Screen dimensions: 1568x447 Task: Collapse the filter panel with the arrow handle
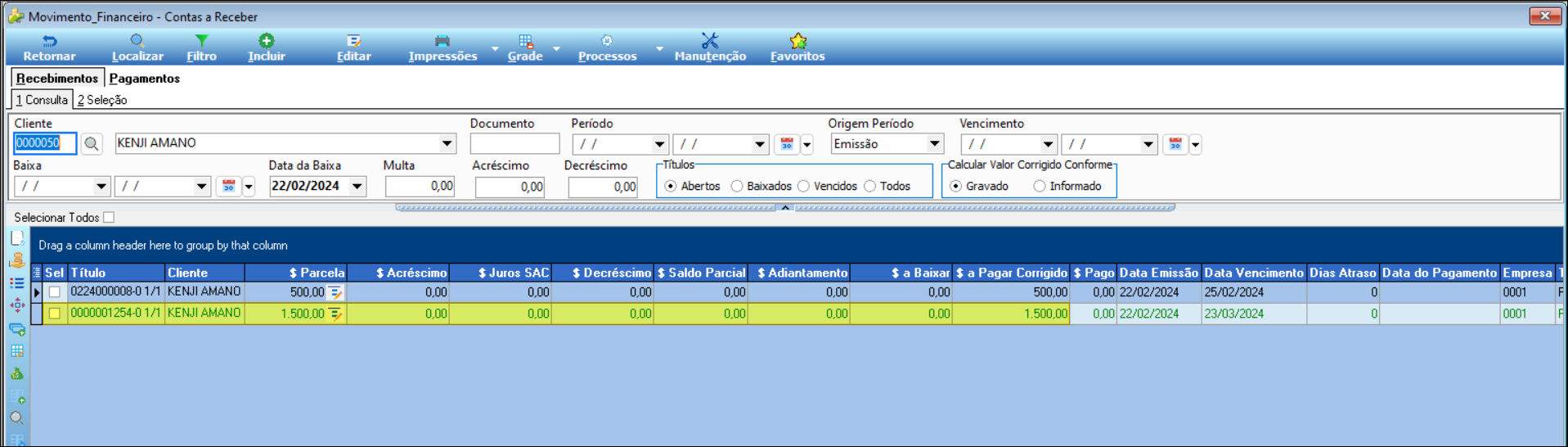[x=785, y=208]
